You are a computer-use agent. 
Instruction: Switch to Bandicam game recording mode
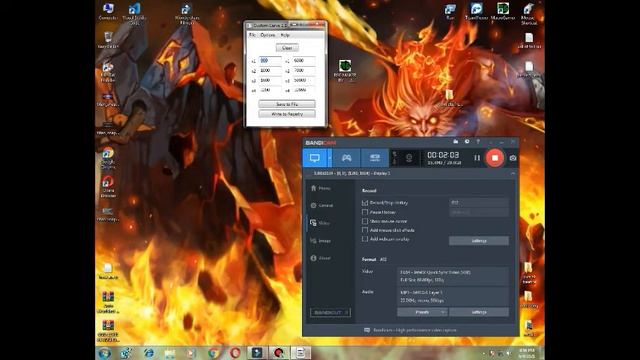347,158
